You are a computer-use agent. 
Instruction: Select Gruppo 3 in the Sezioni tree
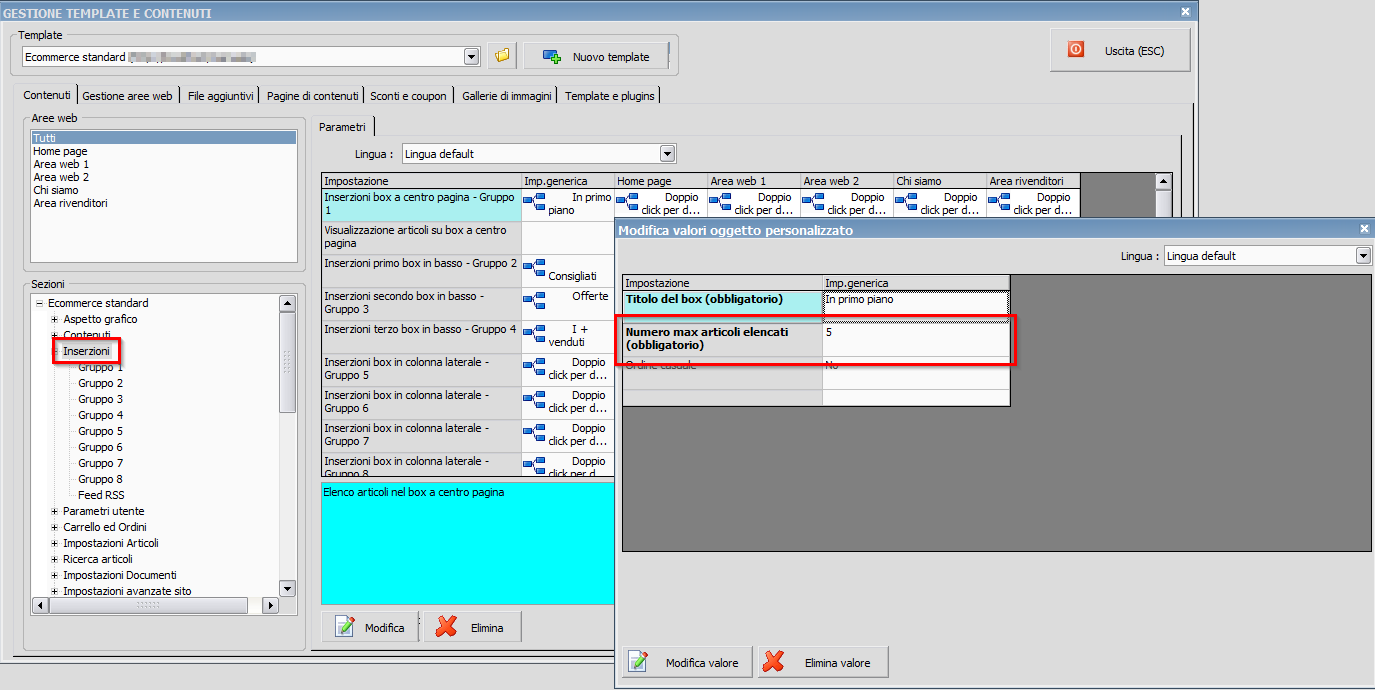click(101, 399)
